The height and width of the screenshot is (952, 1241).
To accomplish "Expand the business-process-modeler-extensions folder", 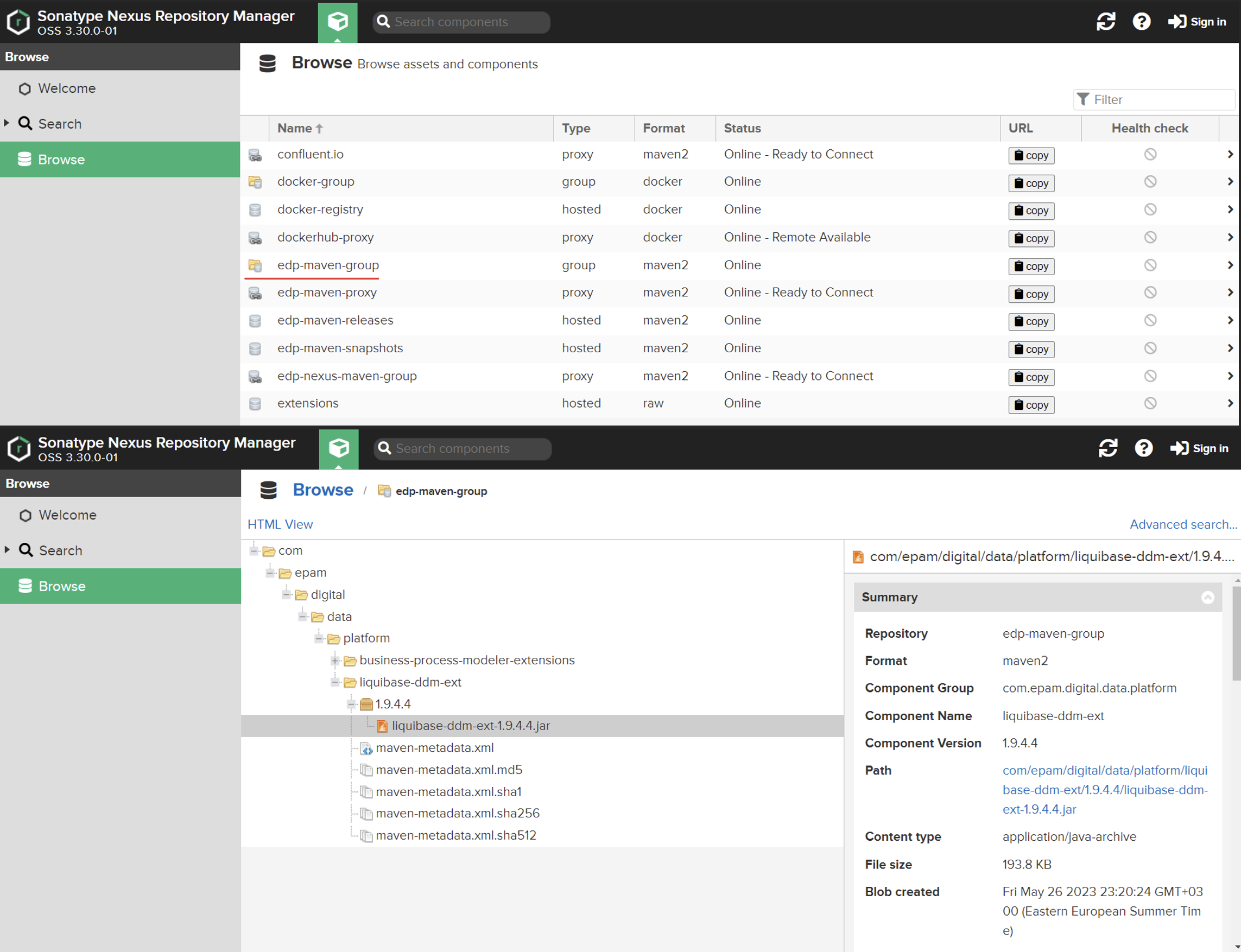I will 335,661.
